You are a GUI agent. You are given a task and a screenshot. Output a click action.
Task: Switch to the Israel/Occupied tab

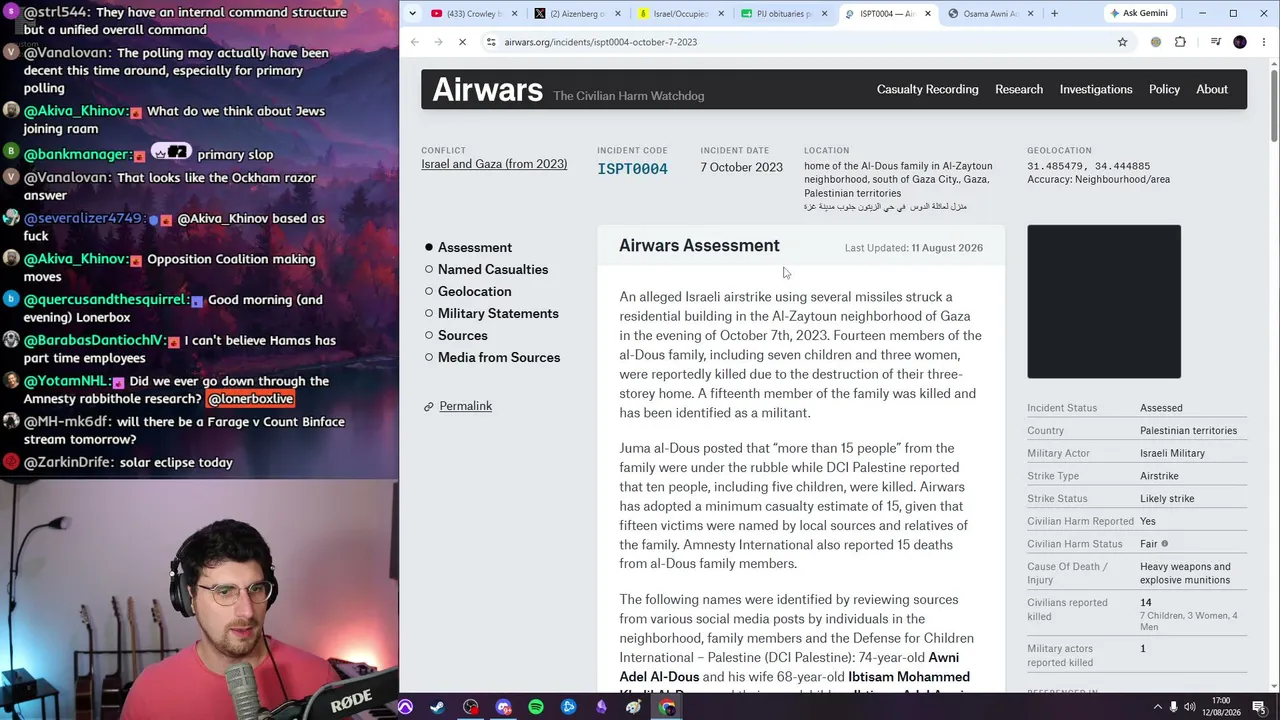coord(680,14)
